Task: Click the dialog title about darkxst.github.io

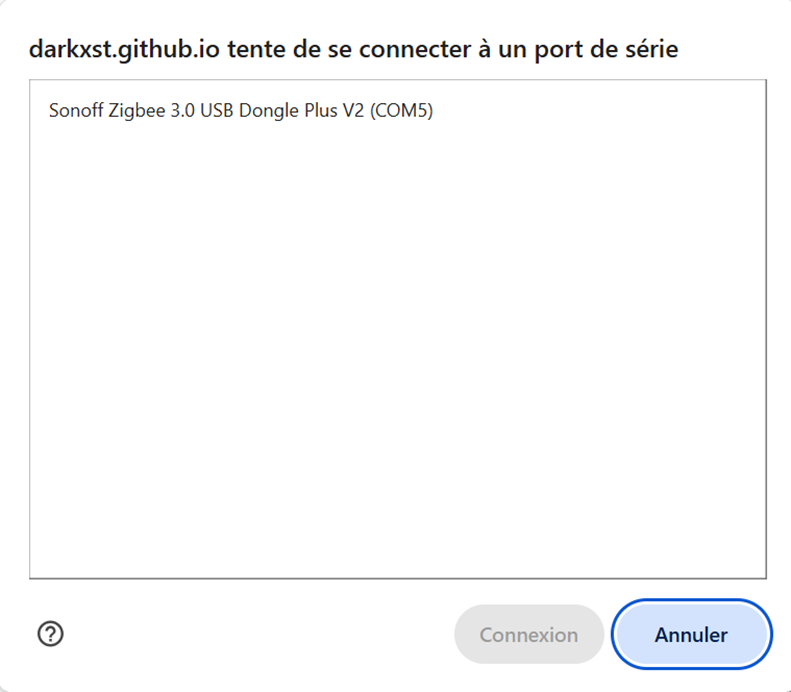Action: pyautogui.click(x=353, y=49)
